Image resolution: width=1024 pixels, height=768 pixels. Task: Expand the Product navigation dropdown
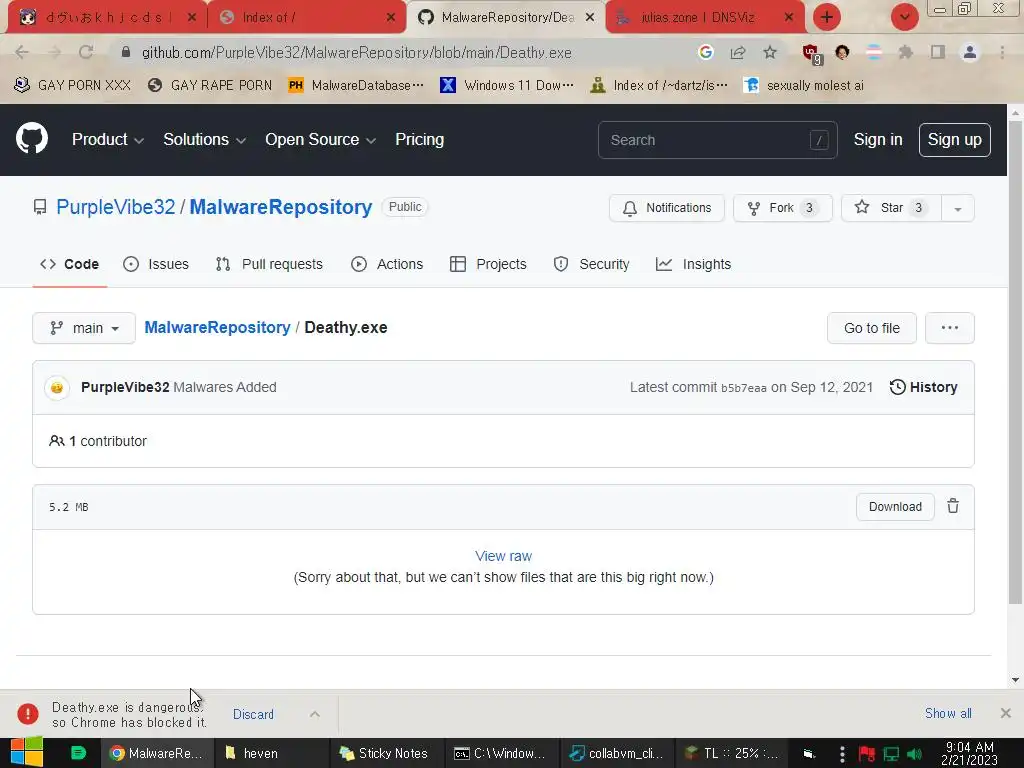108,140
